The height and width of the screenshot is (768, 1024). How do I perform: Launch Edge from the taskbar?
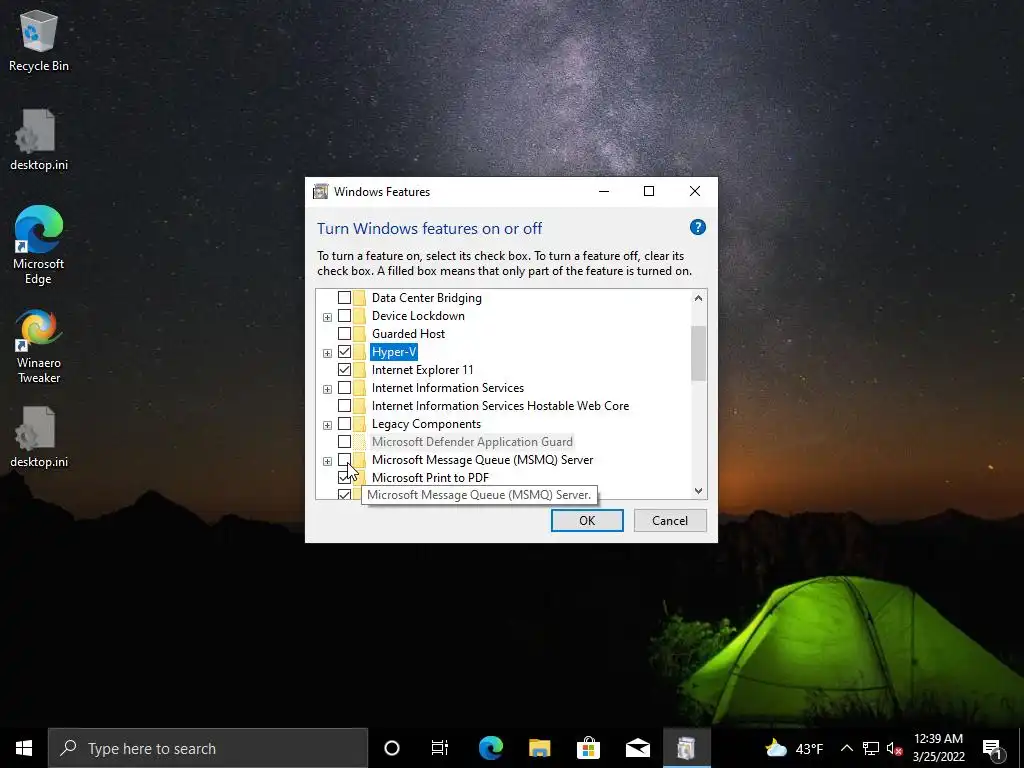click(x=490, y=748)
